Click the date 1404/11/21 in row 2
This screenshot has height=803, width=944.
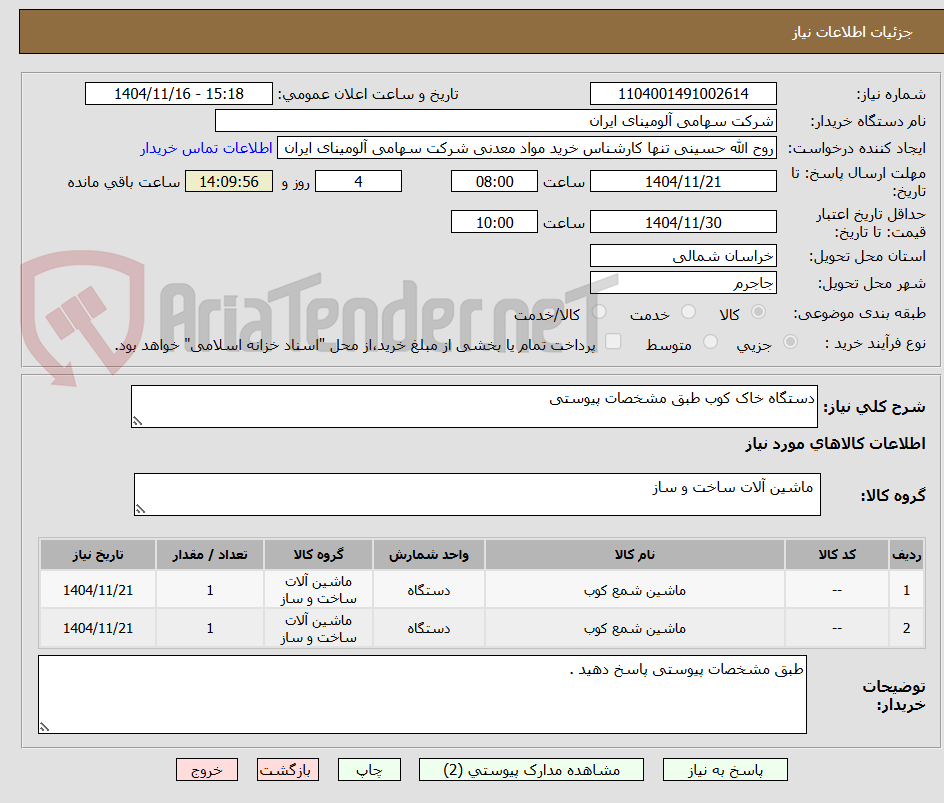click(98, 628)
